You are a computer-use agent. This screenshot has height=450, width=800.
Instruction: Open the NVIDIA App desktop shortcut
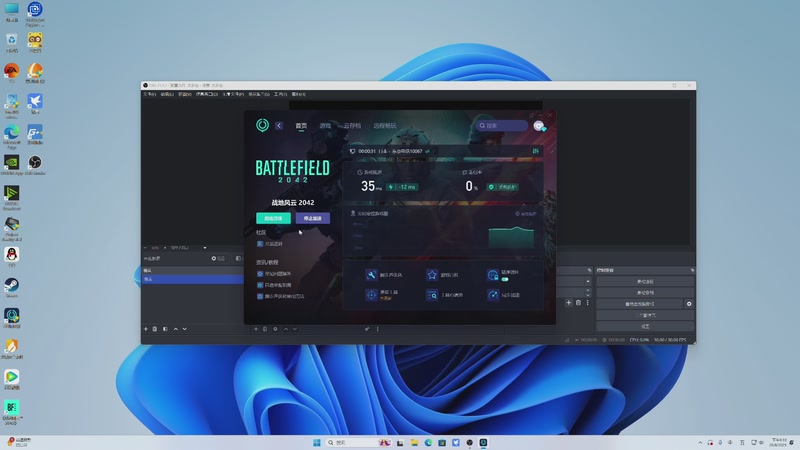[12, 165]
